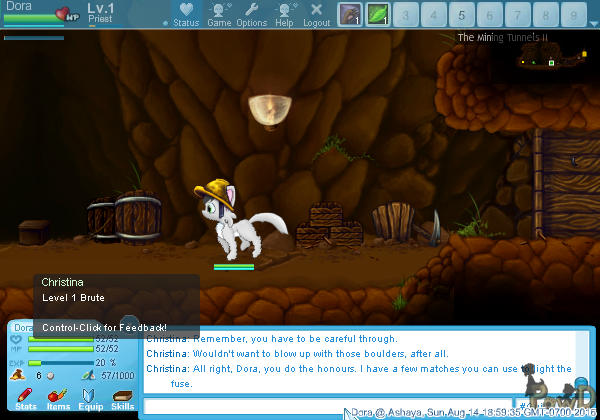Open the Options wrench menu

pyautogui.click(x=251, y=14)
